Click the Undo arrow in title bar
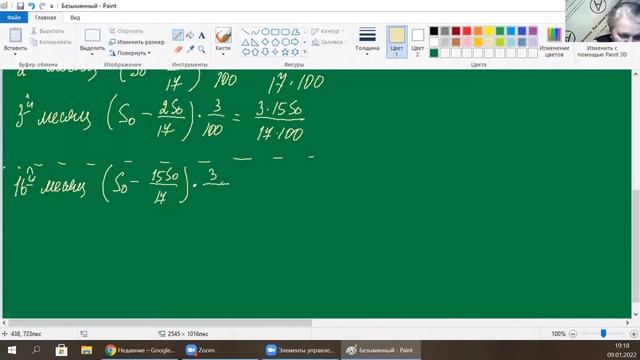Viewport: 640px width, 360px height. point(31,6)
